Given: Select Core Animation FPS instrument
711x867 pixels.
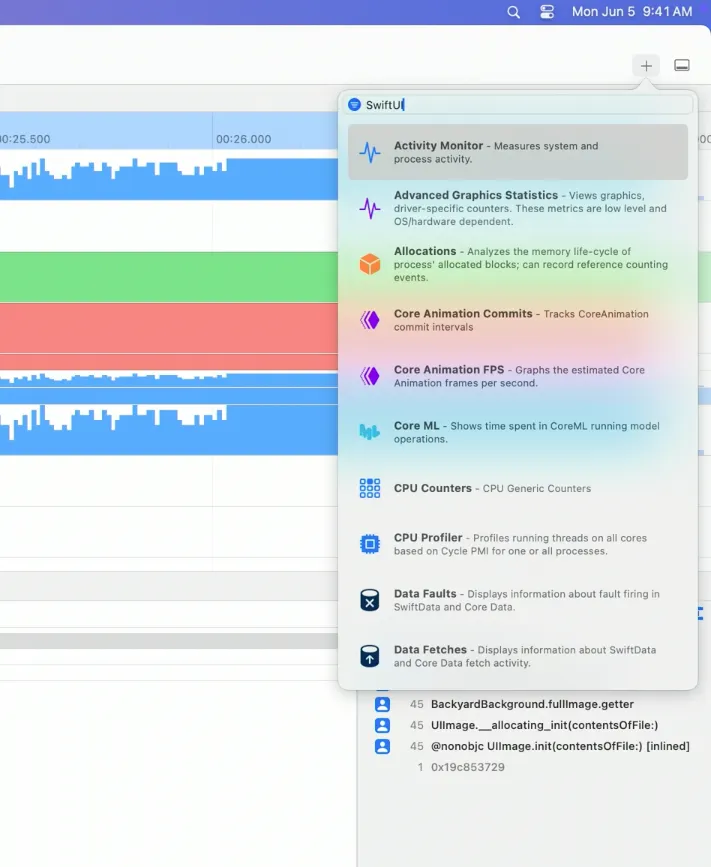Looking at the screenshot, I should (x=518, y=376).
